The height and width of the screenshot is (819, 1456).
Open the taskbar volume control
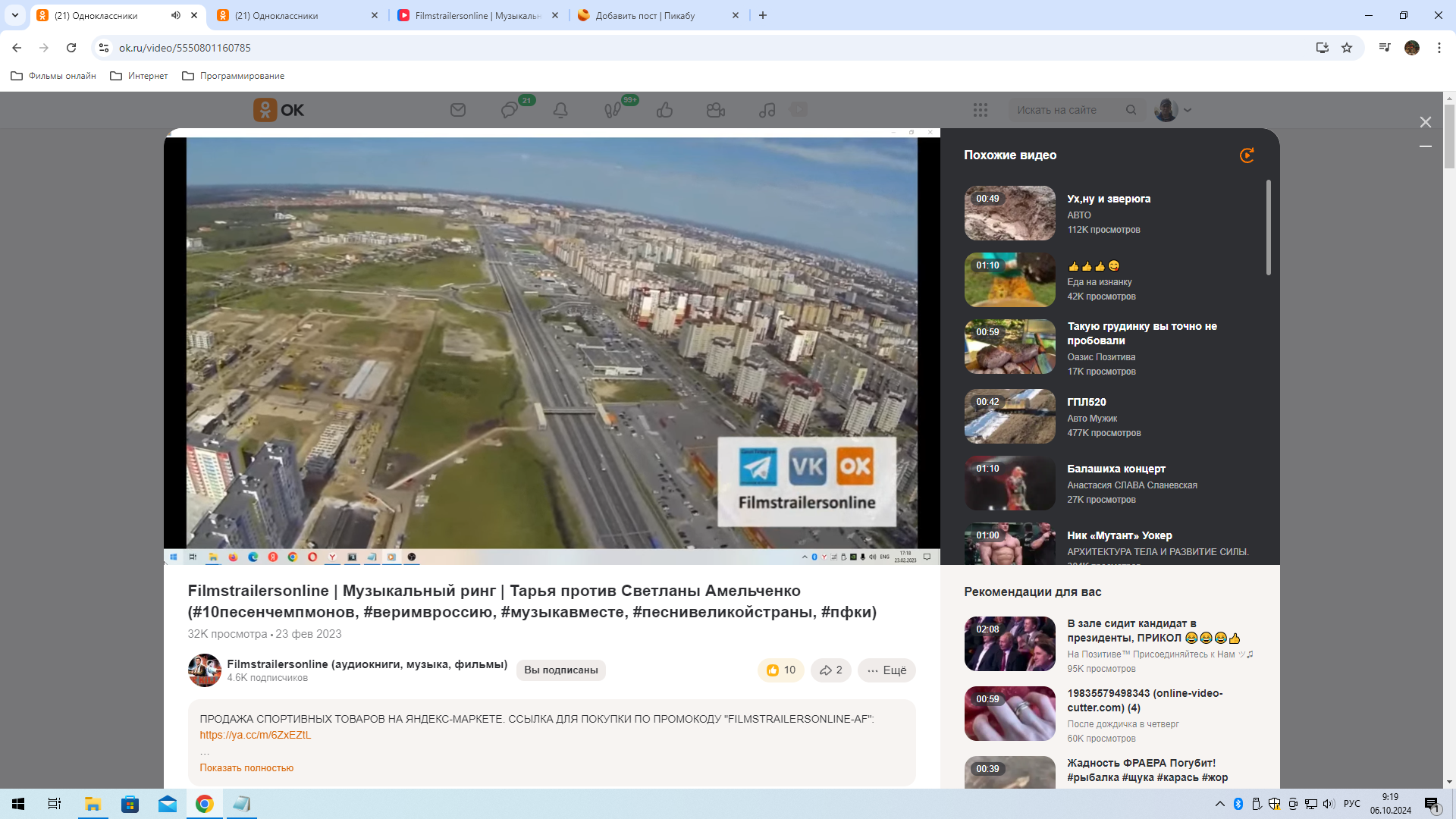click(1329, 804)
